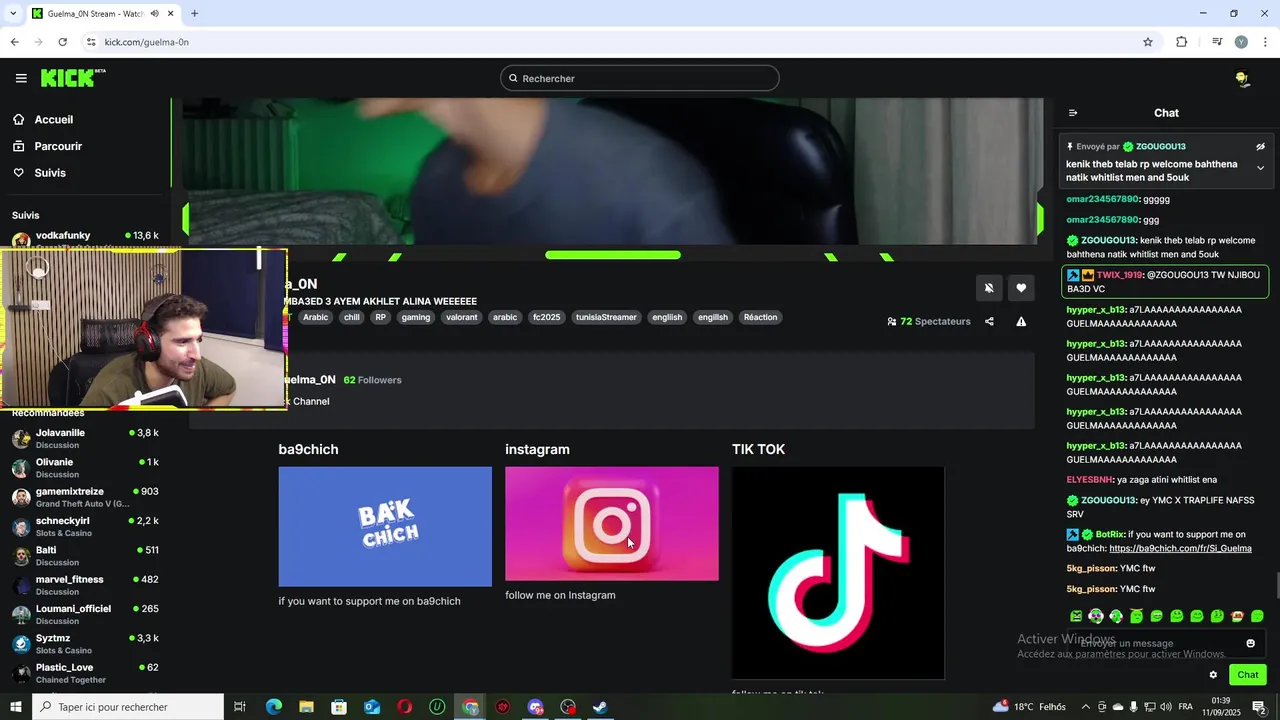Open File Explorer from taskbar
This screenshot has height=720, width=1280.
[306, 707]
